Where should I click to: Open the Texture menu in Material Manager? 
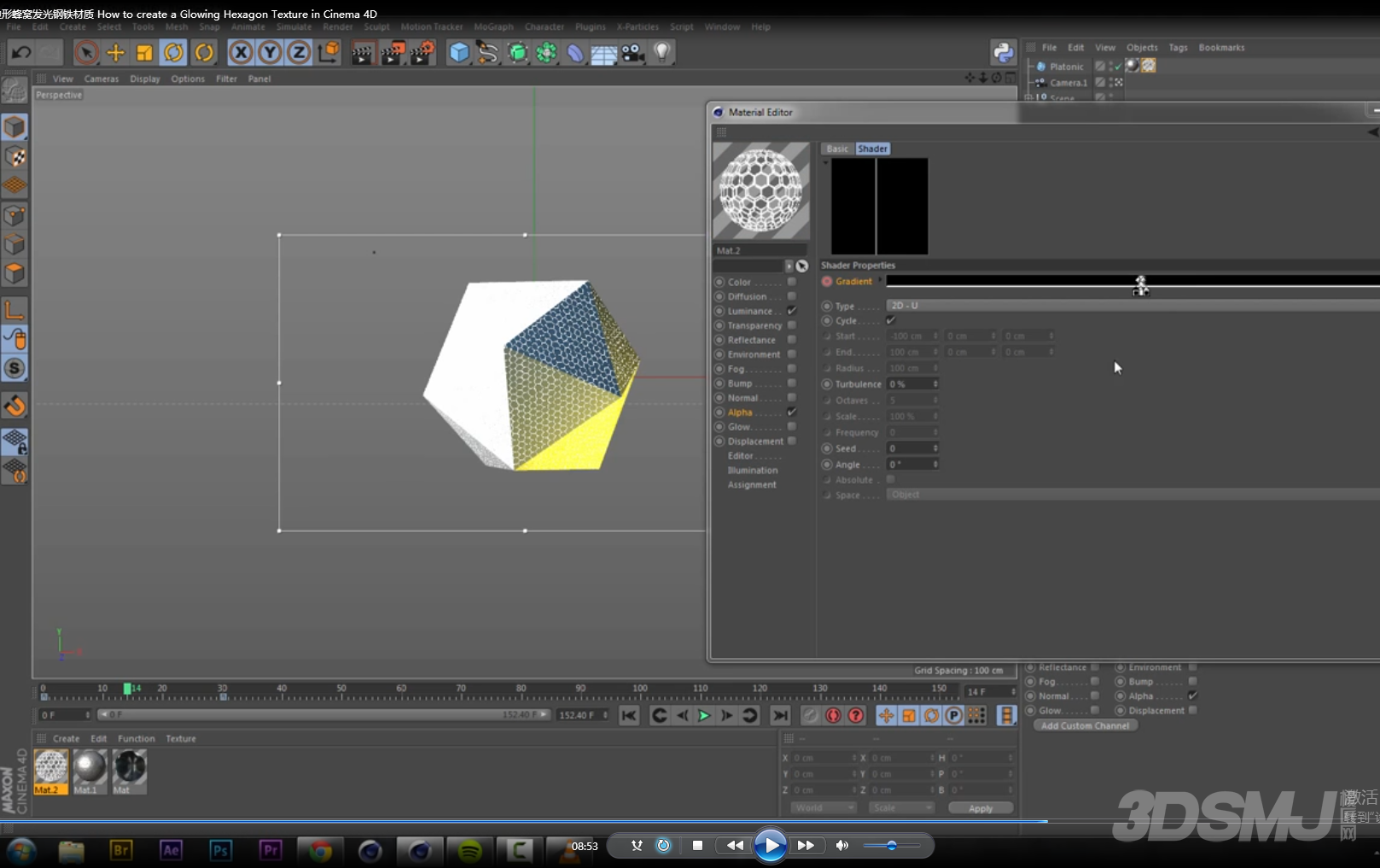click(180, 739)
